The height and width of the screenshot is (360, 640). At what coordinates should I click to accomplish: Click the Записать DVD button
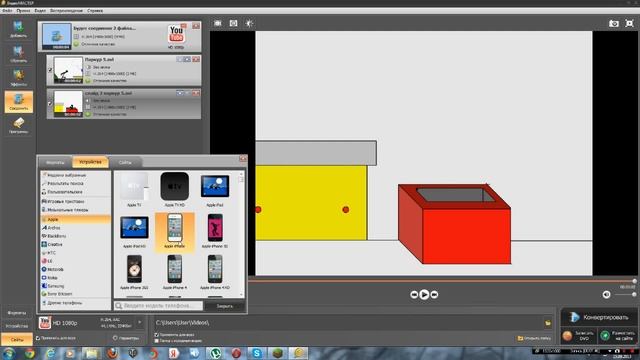point(579,336)
